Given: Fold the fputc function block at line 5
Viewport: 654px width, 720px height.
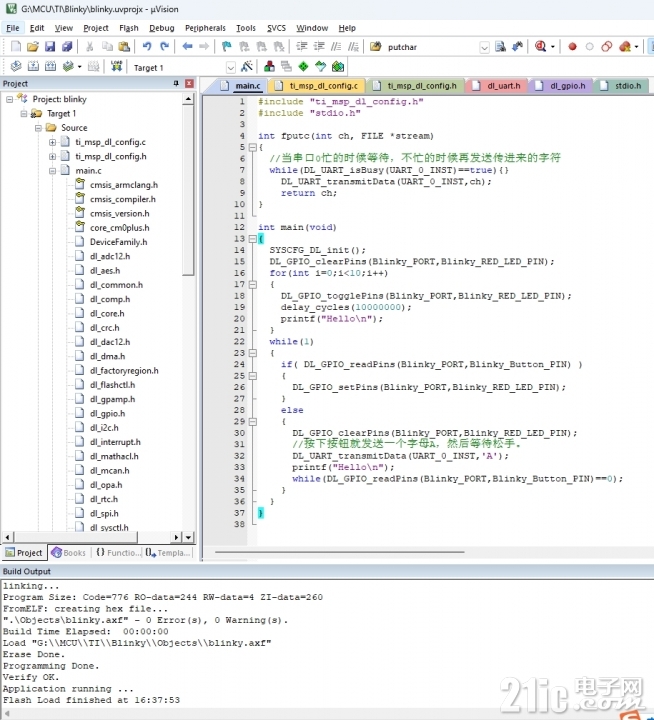Looking at the screenshot, I should tap(252, 147).
